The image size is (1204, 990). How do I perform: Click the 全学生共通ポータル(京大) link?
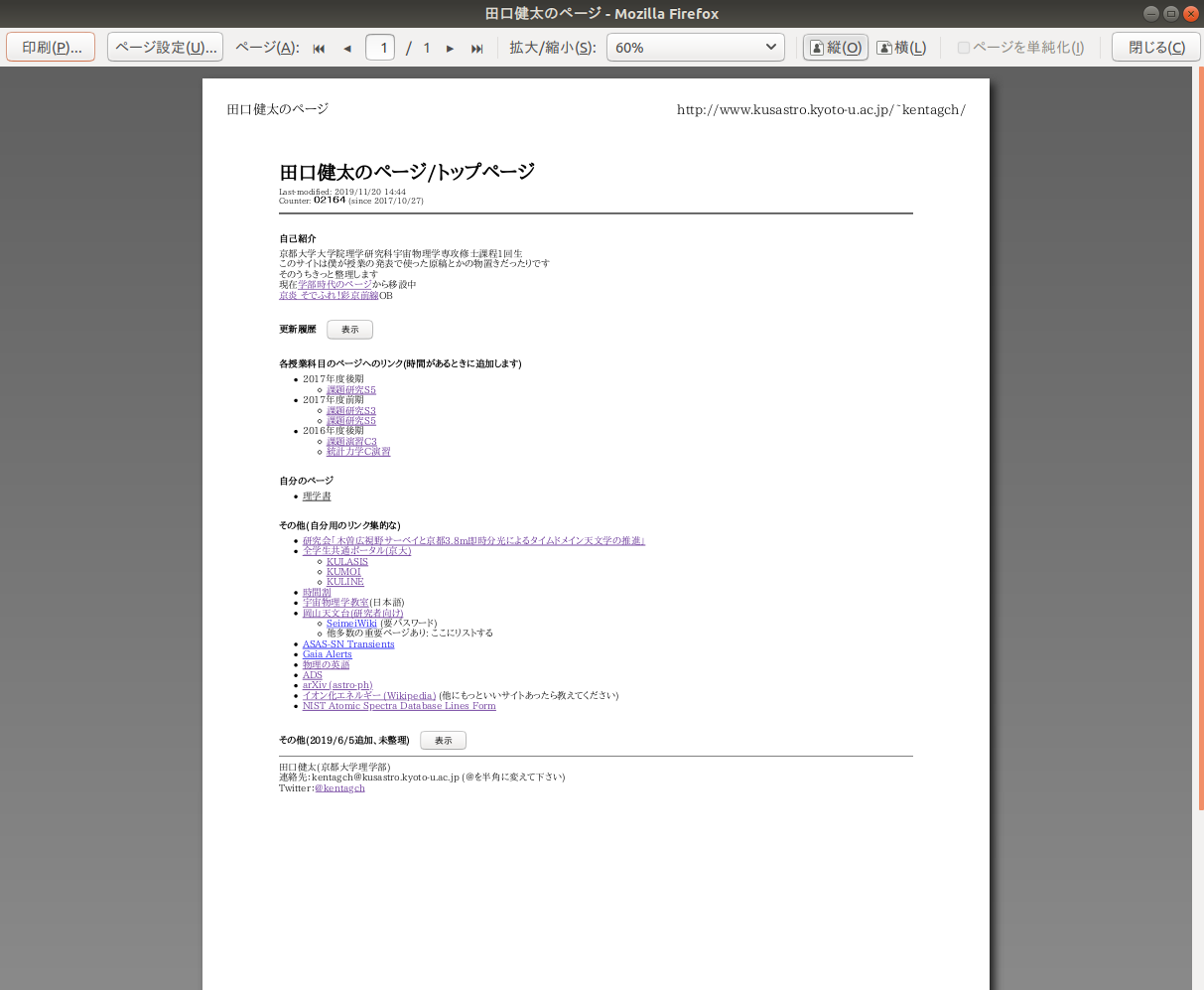[356, 551]
